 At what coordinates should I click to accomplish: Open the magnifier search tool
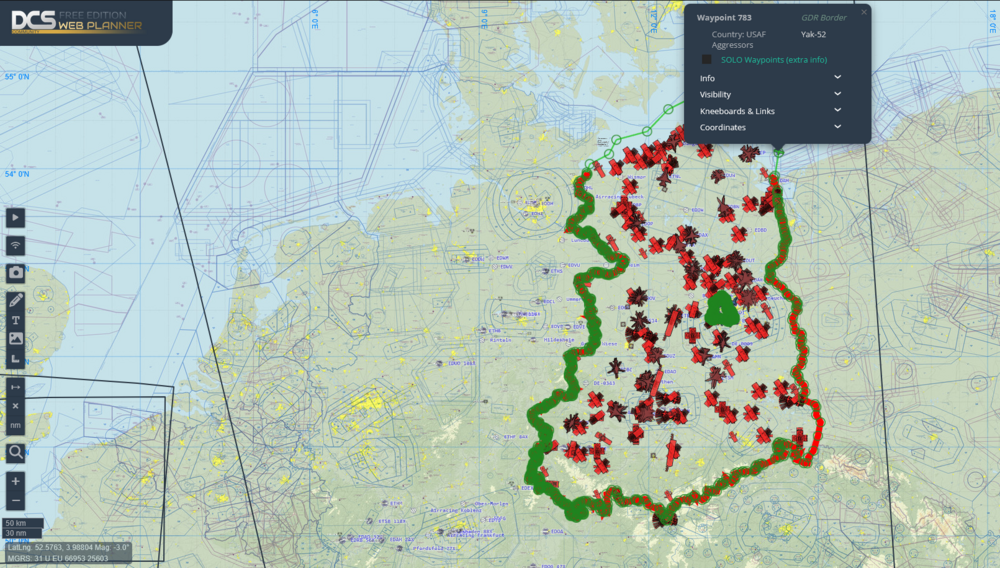[16, 453]
